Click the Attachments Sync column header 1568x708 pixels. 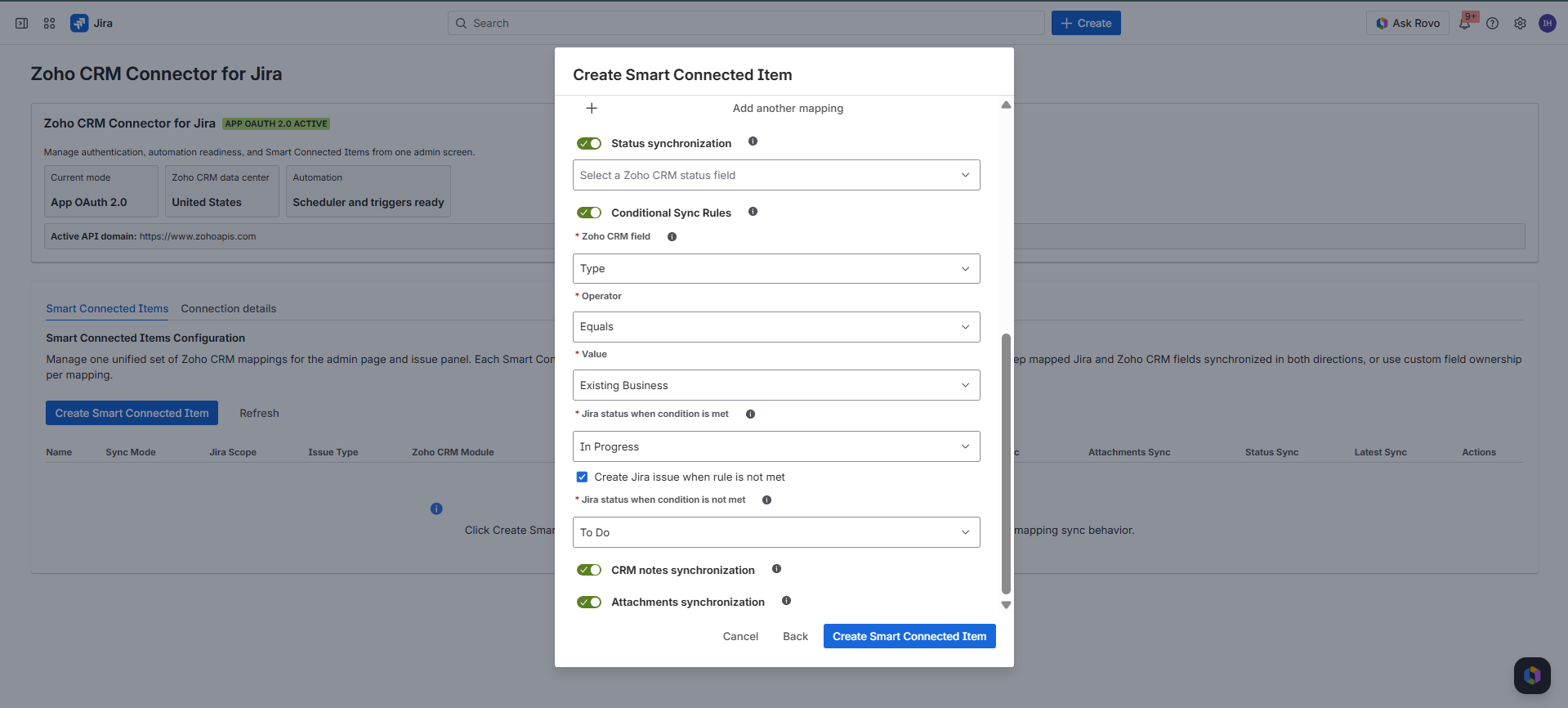(1128, 452)
